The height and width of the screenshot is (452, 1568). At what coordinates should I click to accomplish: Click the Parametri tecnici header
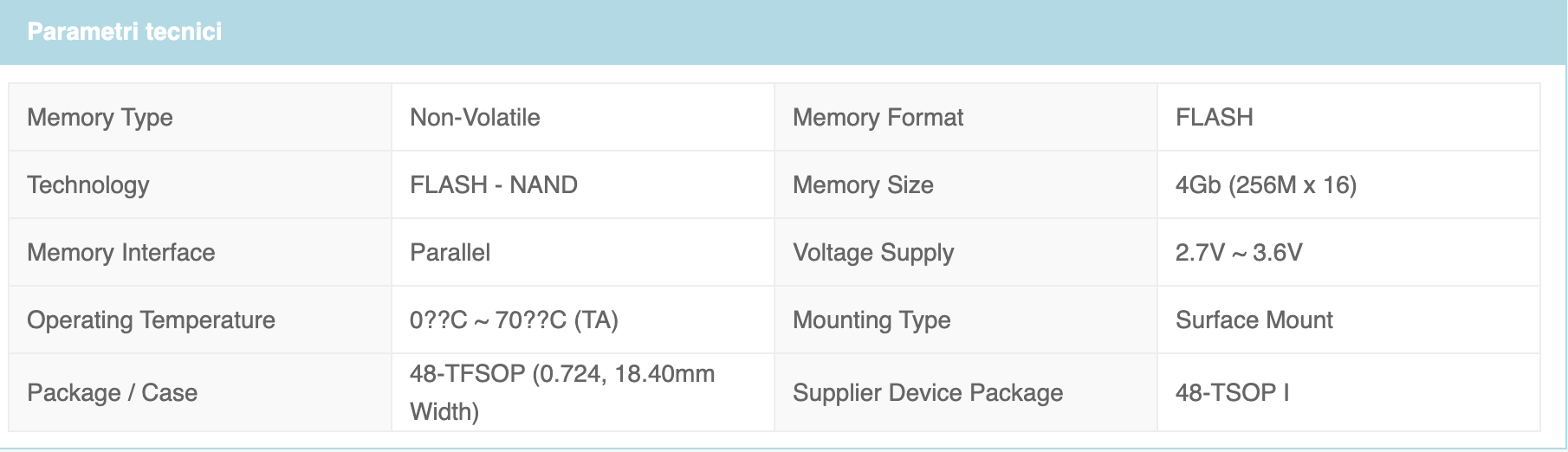(125, 32)
